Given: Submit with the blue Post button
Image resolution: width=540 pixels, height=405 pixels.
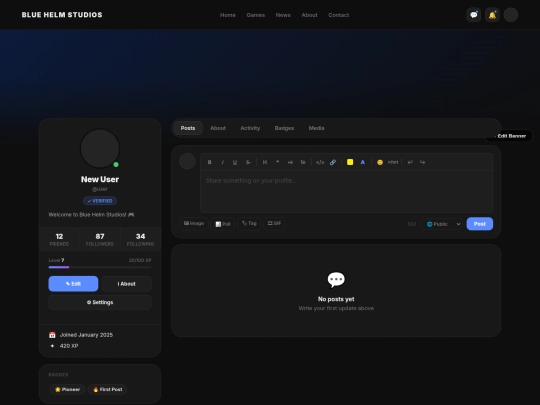Looking at the screenshot, I should (480, 224).
